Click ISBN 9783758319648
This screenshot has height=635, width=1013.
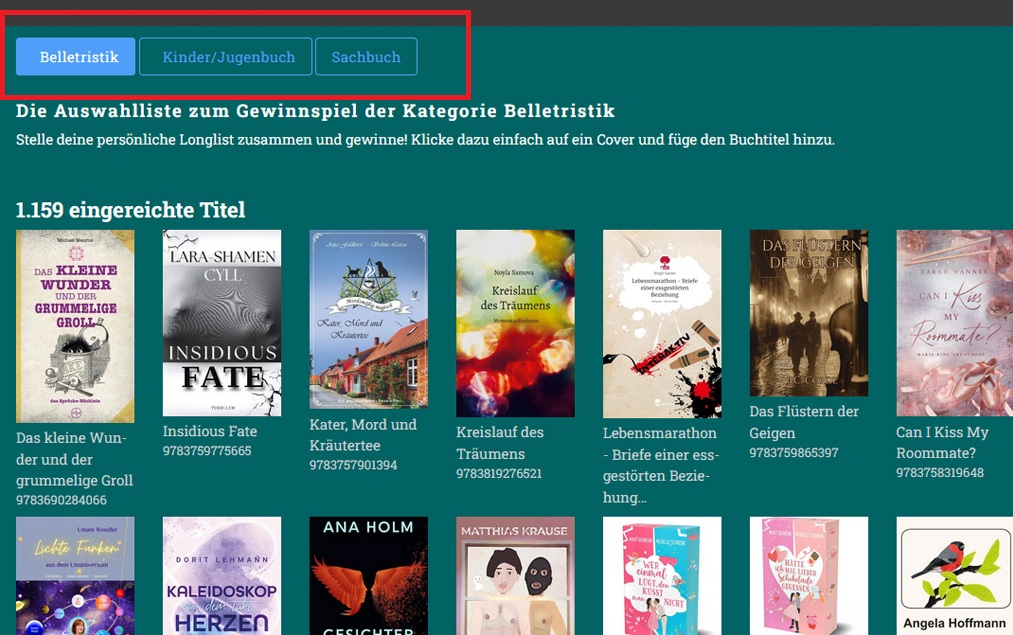[940, 473]
